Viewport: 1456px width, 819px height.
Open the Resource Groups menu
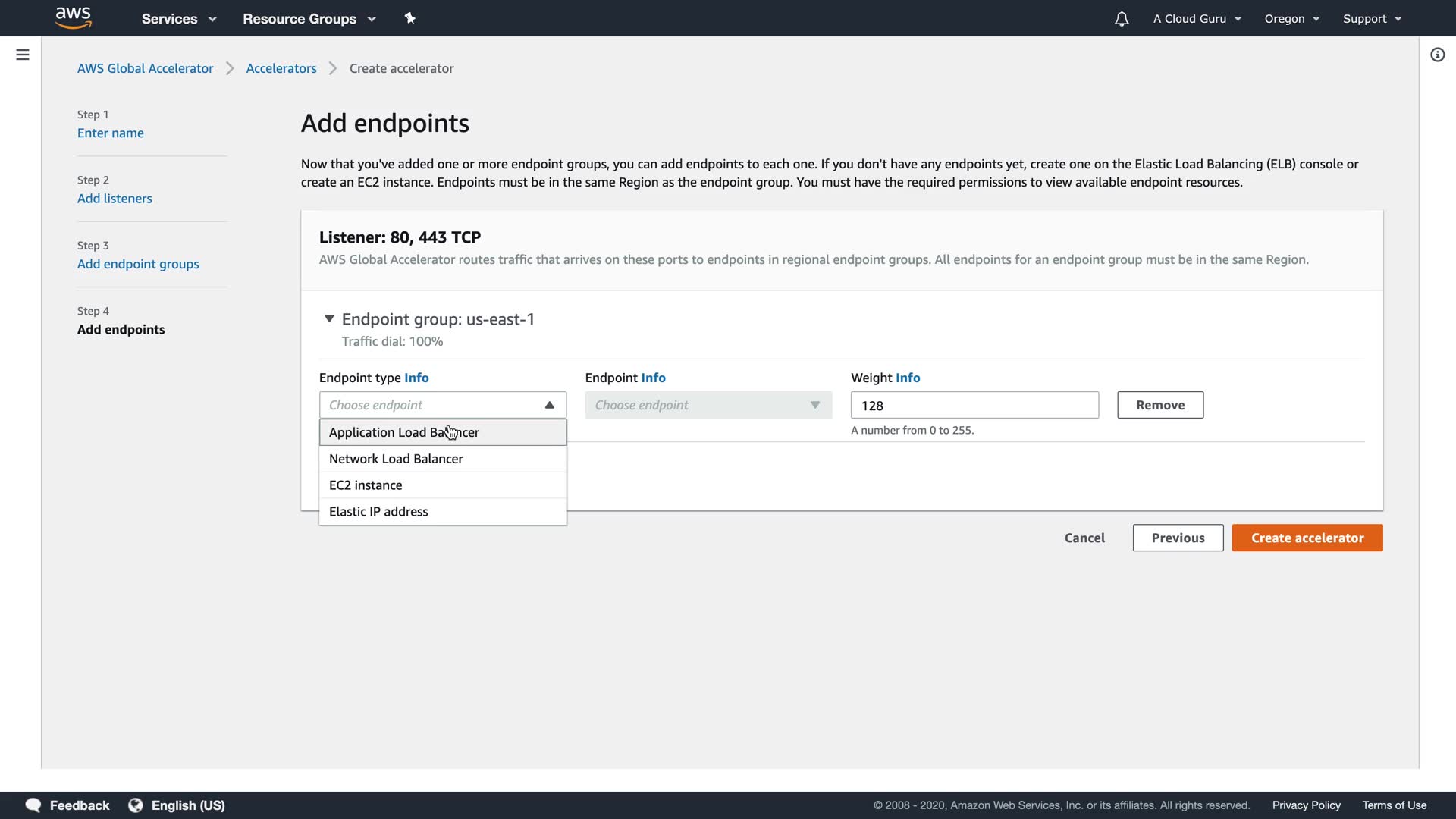[x=309, y=19]
